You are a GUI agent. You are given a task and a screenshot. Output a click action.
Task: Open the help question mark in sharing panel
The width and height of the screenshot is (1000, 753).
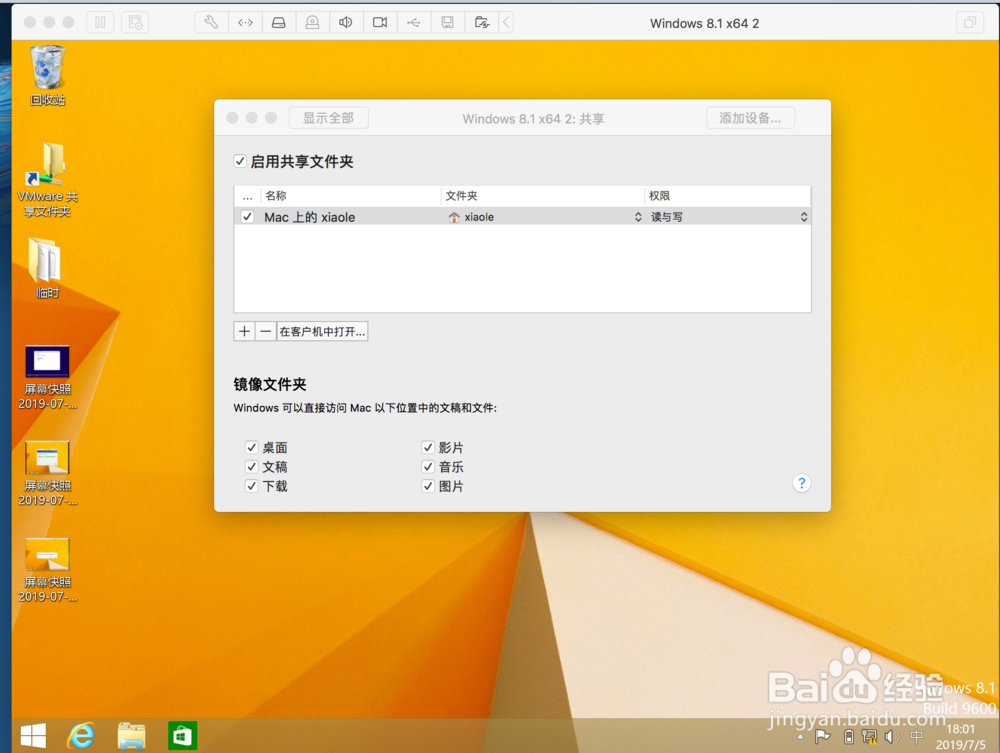(x=801, y=483)
